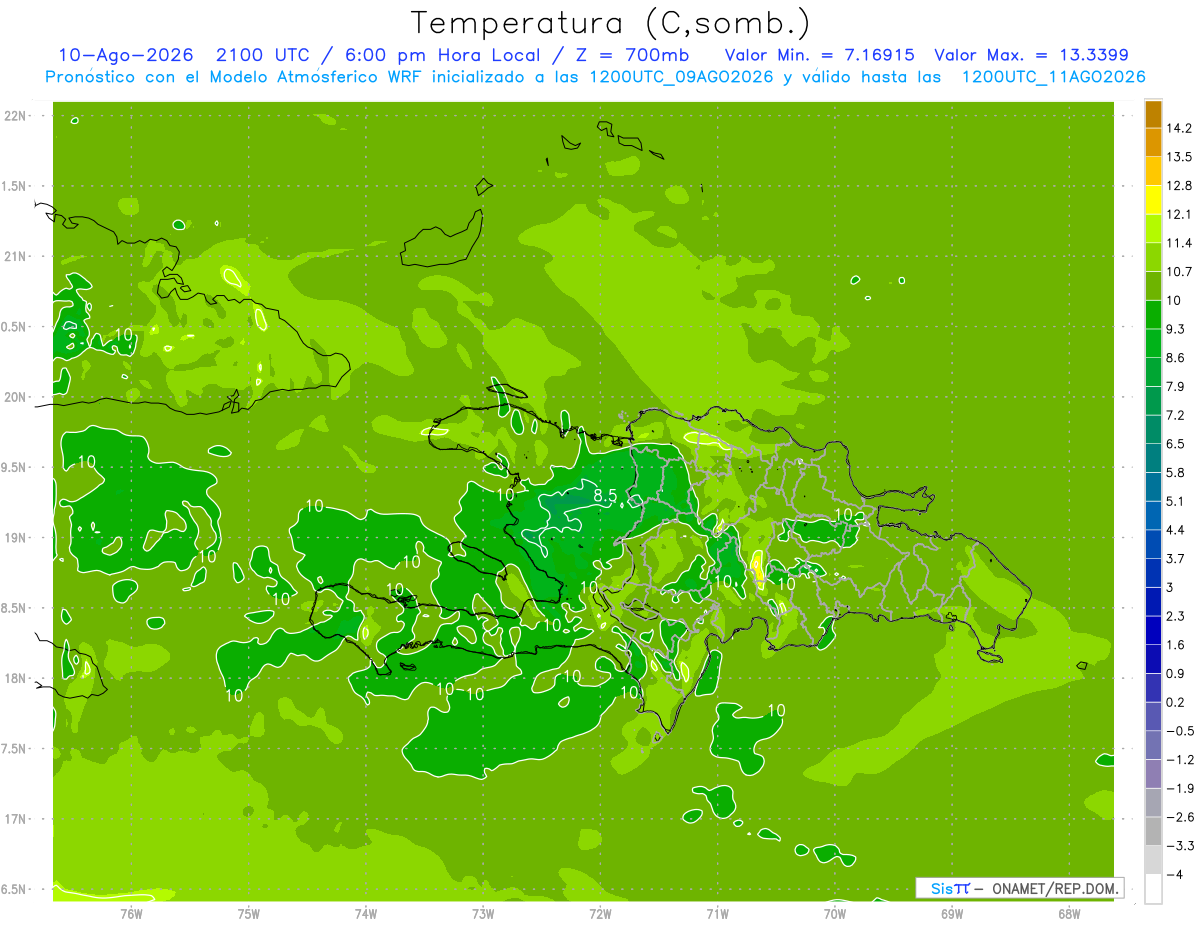This screenshot has height=927, width=1200.
Task: Click the "72W" longitude axis label
Action: (600, 914)
